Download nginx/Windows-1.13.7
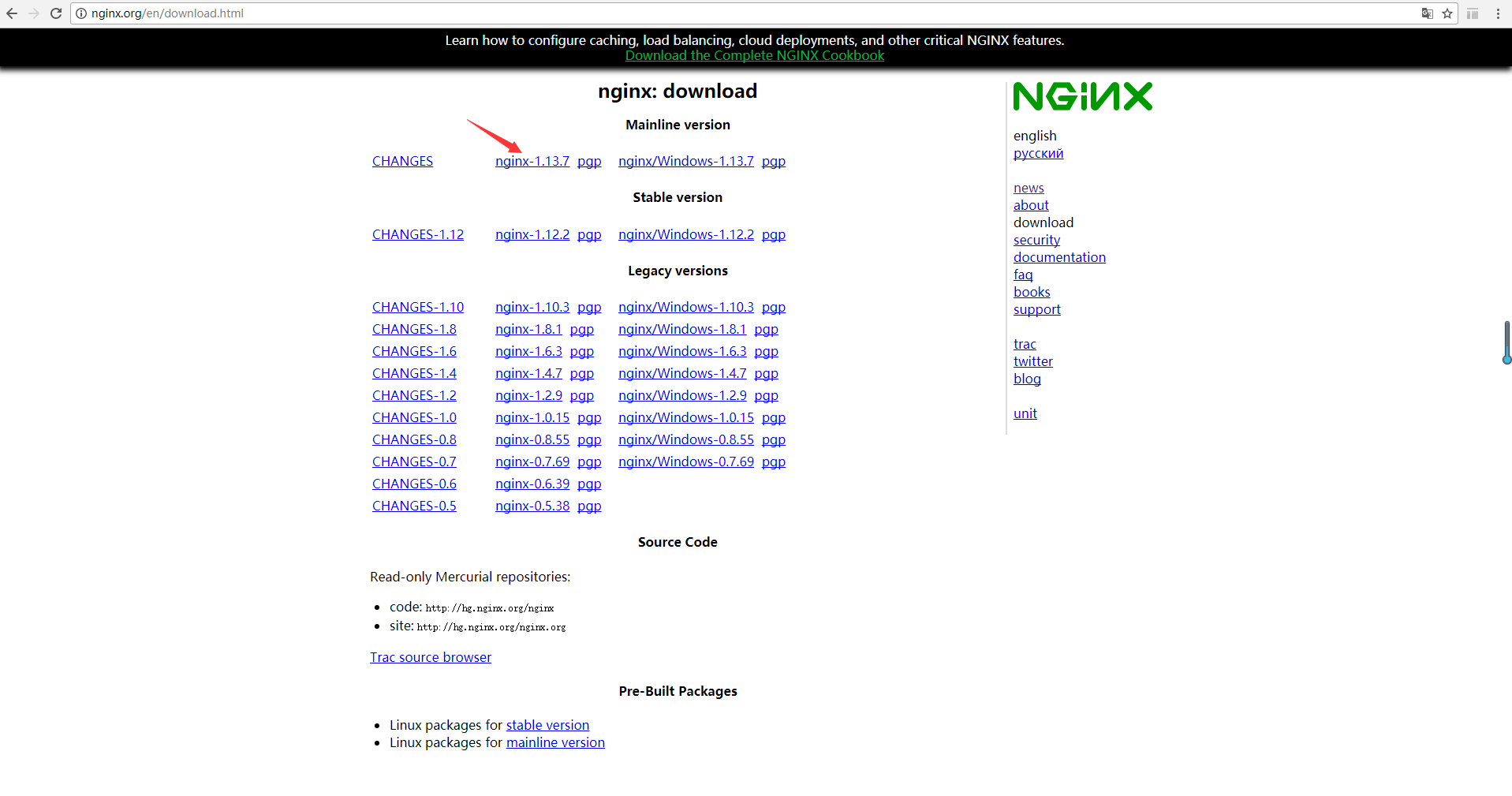 [686, 161]
